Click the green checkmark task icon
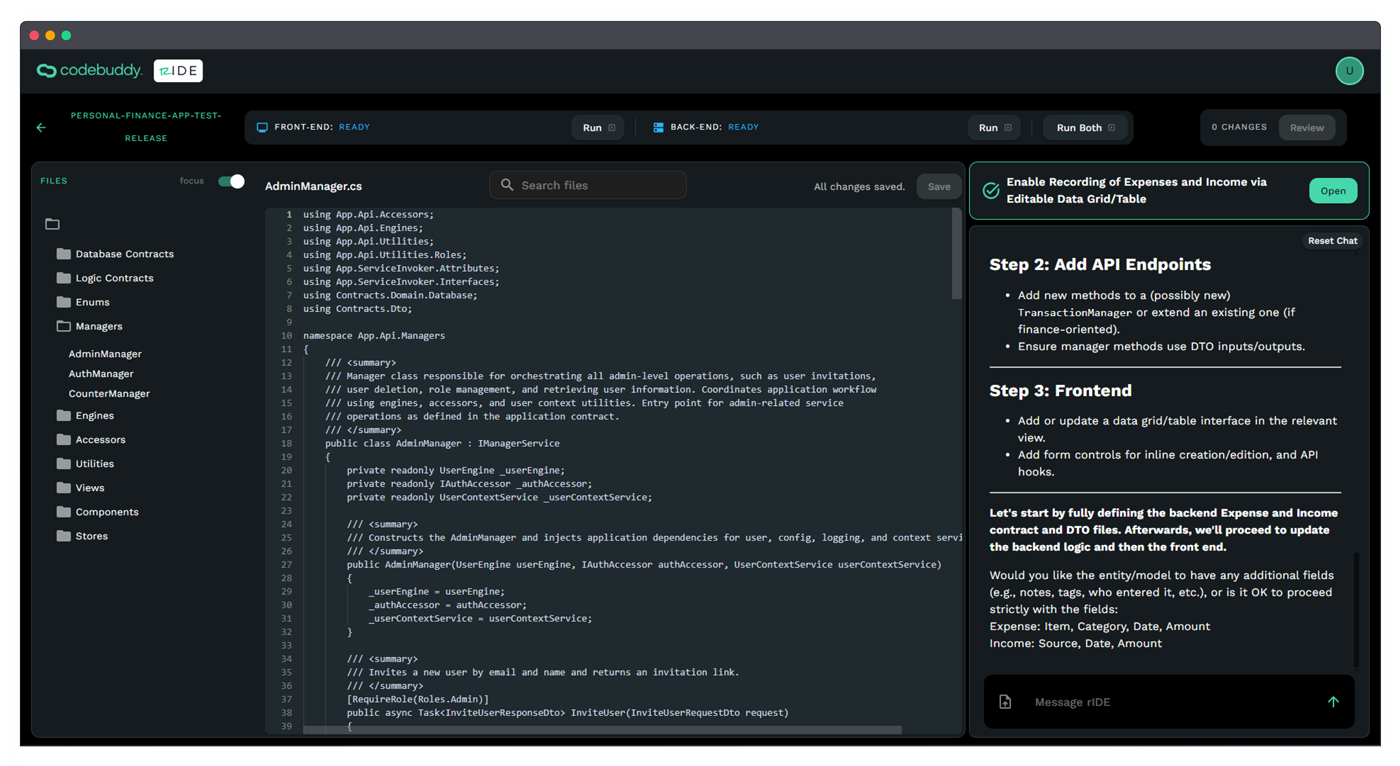 point(991,190)
